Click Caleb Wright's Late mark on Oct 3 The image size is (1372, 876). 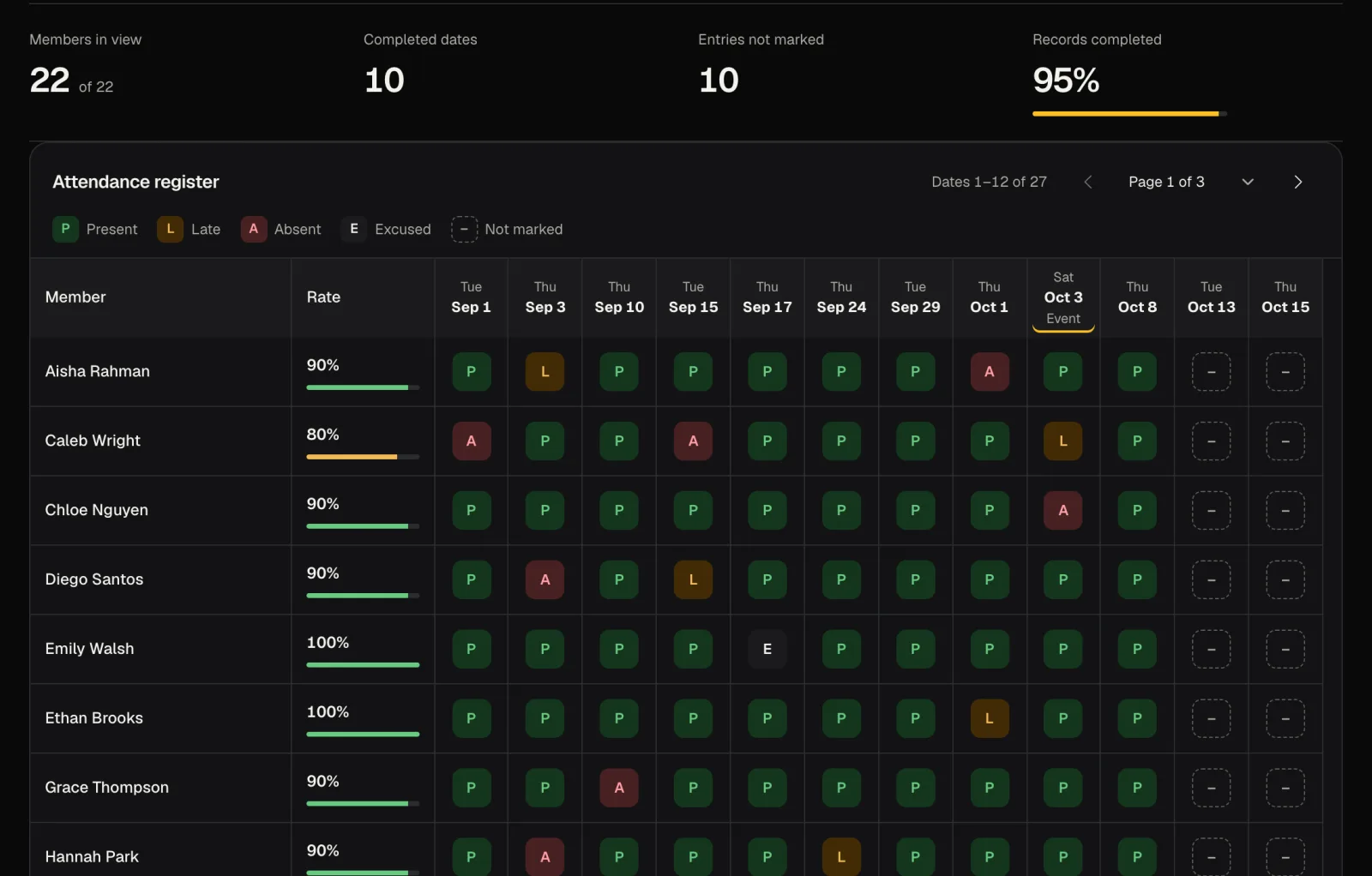click(1062, 441)
